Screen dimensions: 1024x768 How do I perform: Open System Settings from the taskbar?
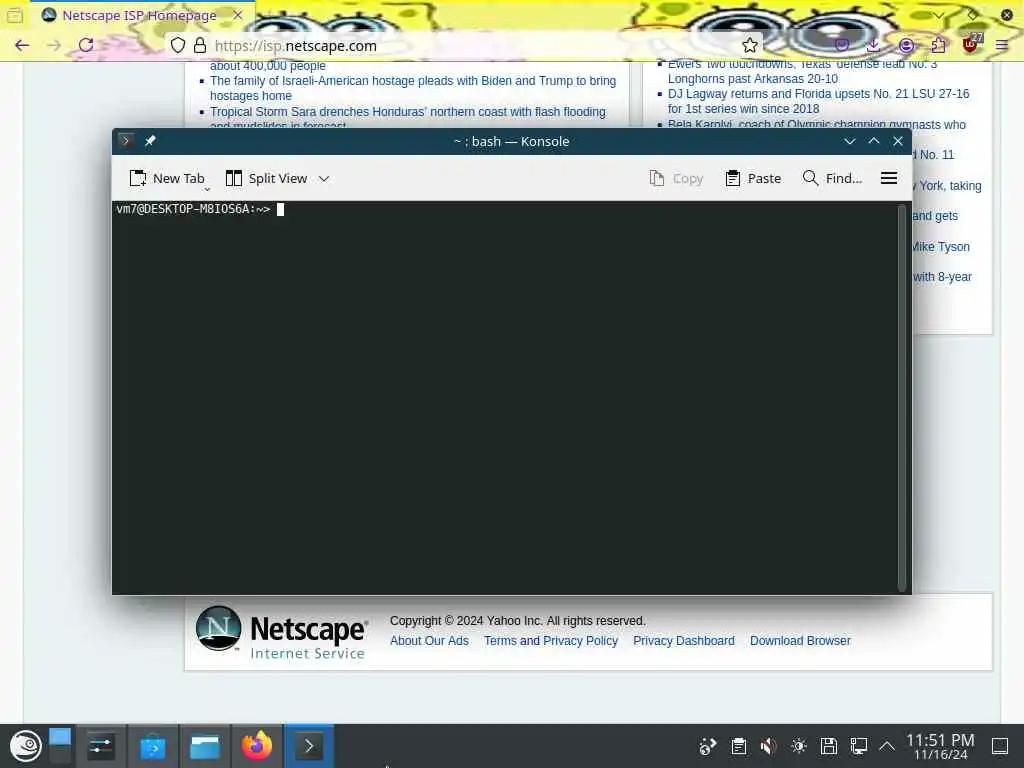point(101,746)
